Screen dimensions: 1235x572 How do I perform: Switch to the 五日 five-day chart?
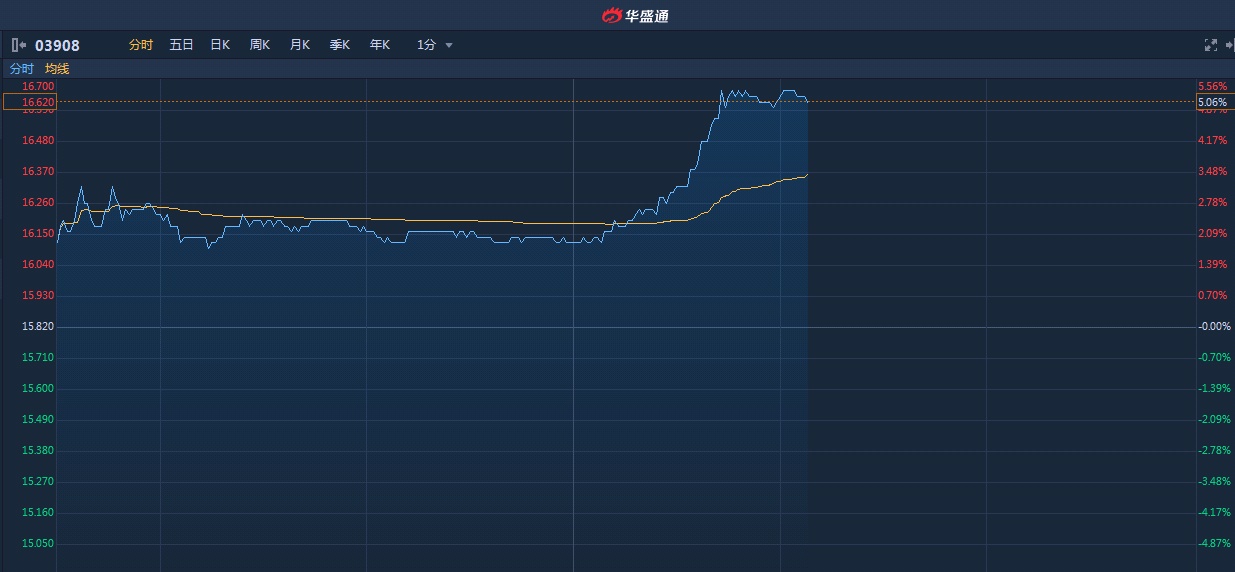(181, 45)
